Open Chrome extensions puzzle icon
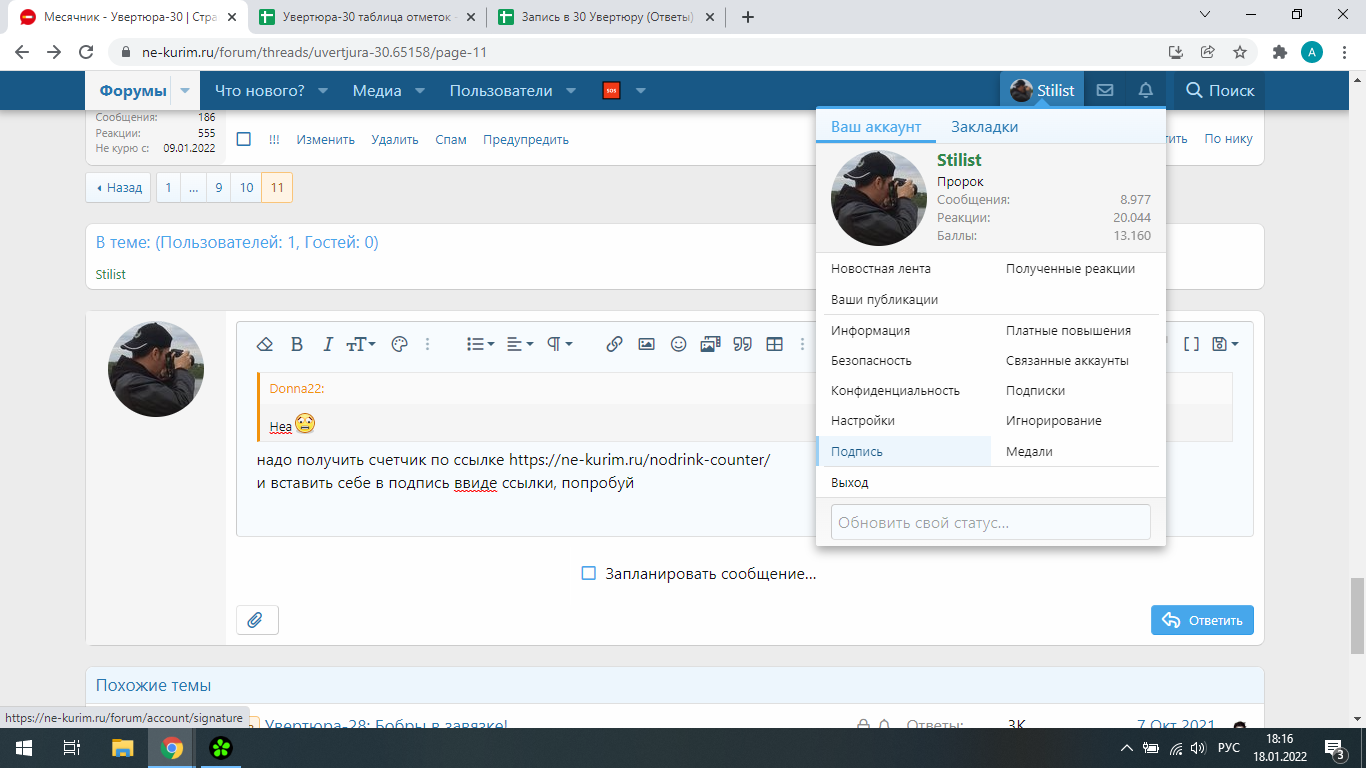This screenshot has height=768, width=1366. click(x=1279, y=52)
